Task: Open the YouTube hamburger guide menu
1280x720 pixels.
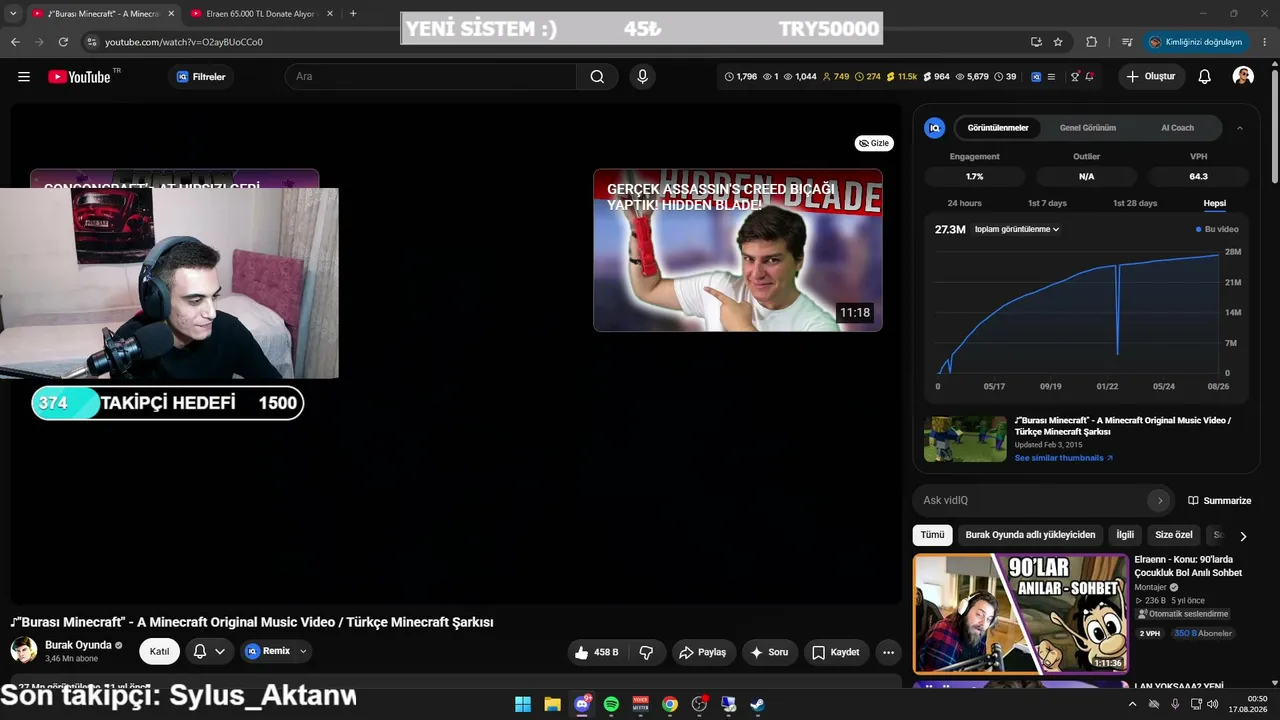Action: 24,77
